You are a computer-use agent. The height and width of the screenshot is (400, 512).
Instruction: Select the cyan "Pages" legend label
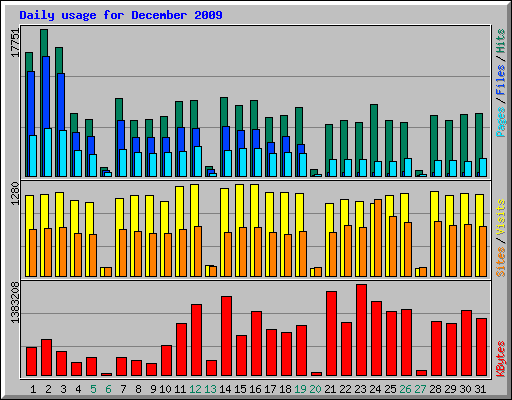501,122
